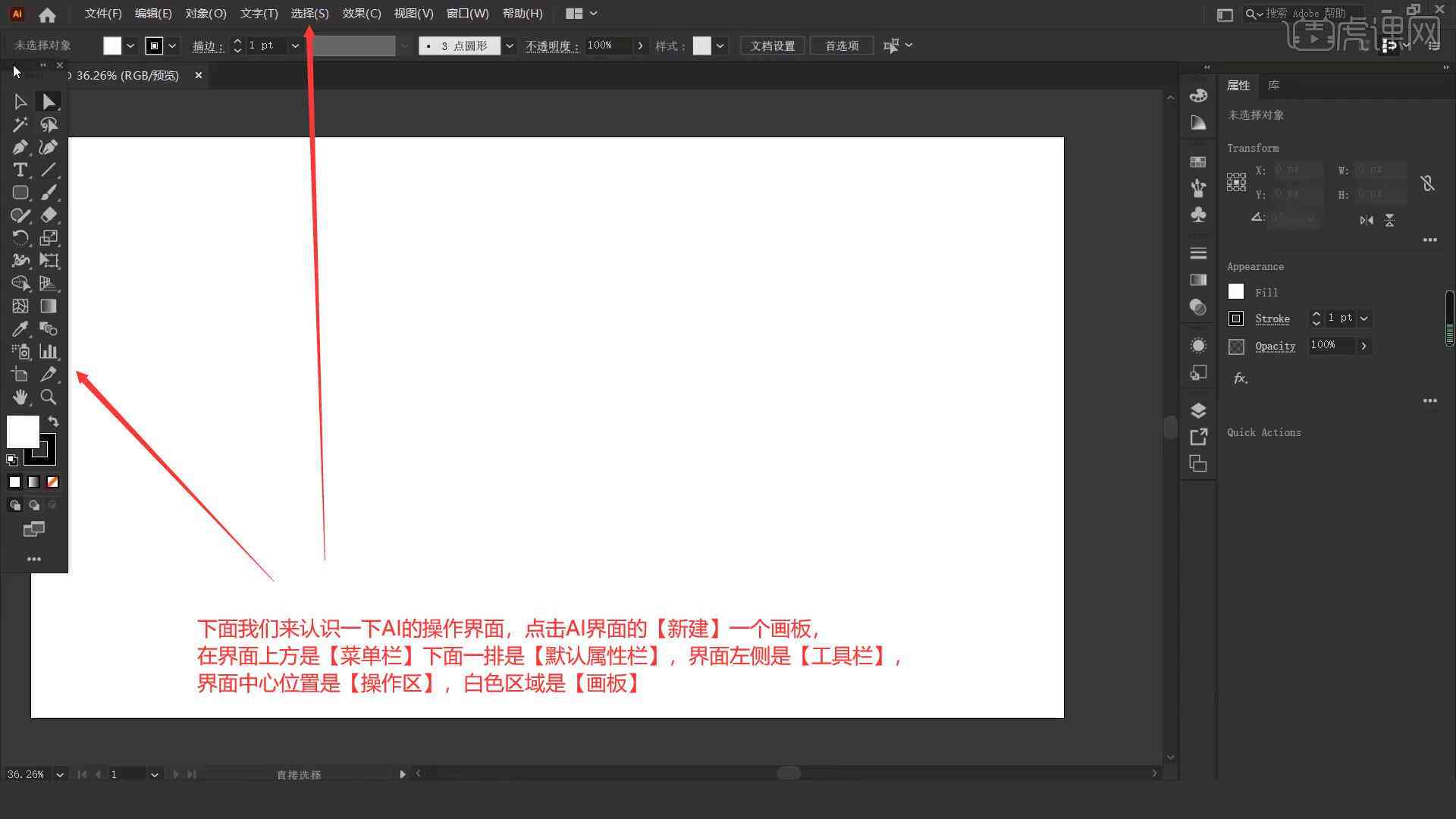Select the Selection tool (arrow)

point(20,101)
